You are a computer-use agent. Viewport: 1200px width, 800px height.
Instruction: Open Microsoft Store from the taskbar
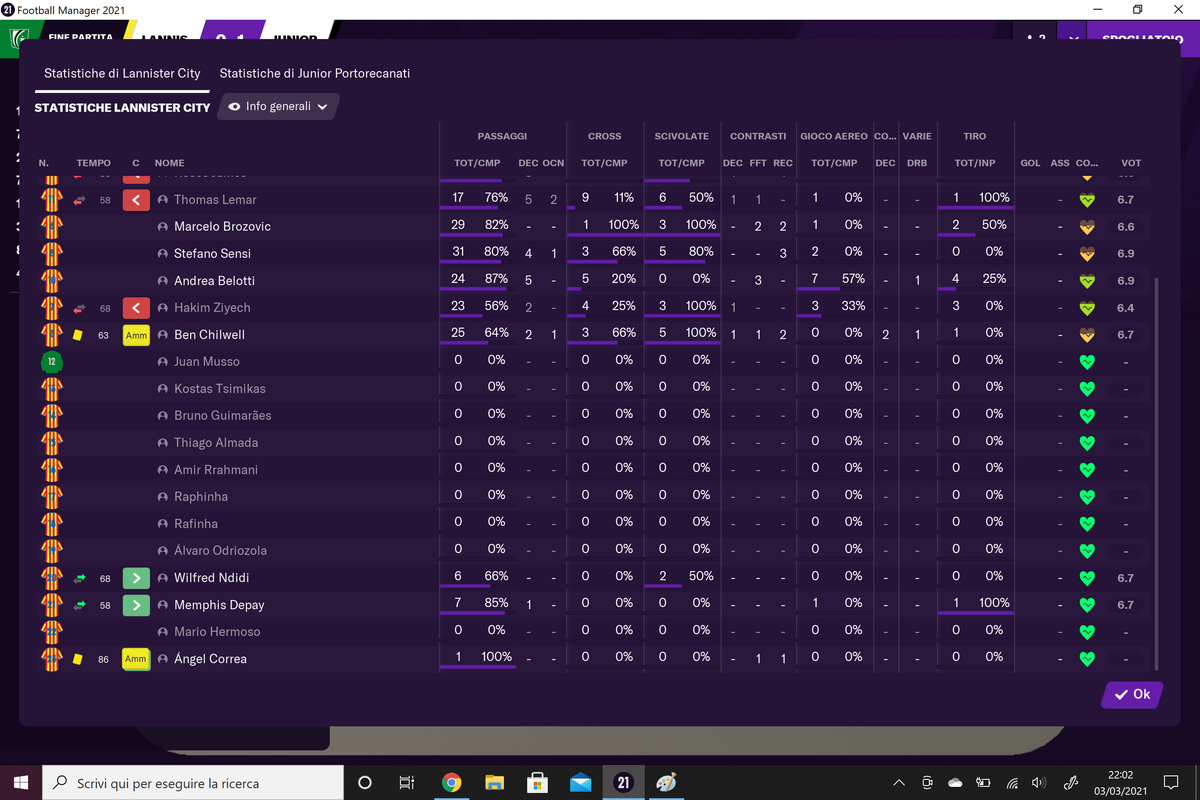tap(537, 782)
